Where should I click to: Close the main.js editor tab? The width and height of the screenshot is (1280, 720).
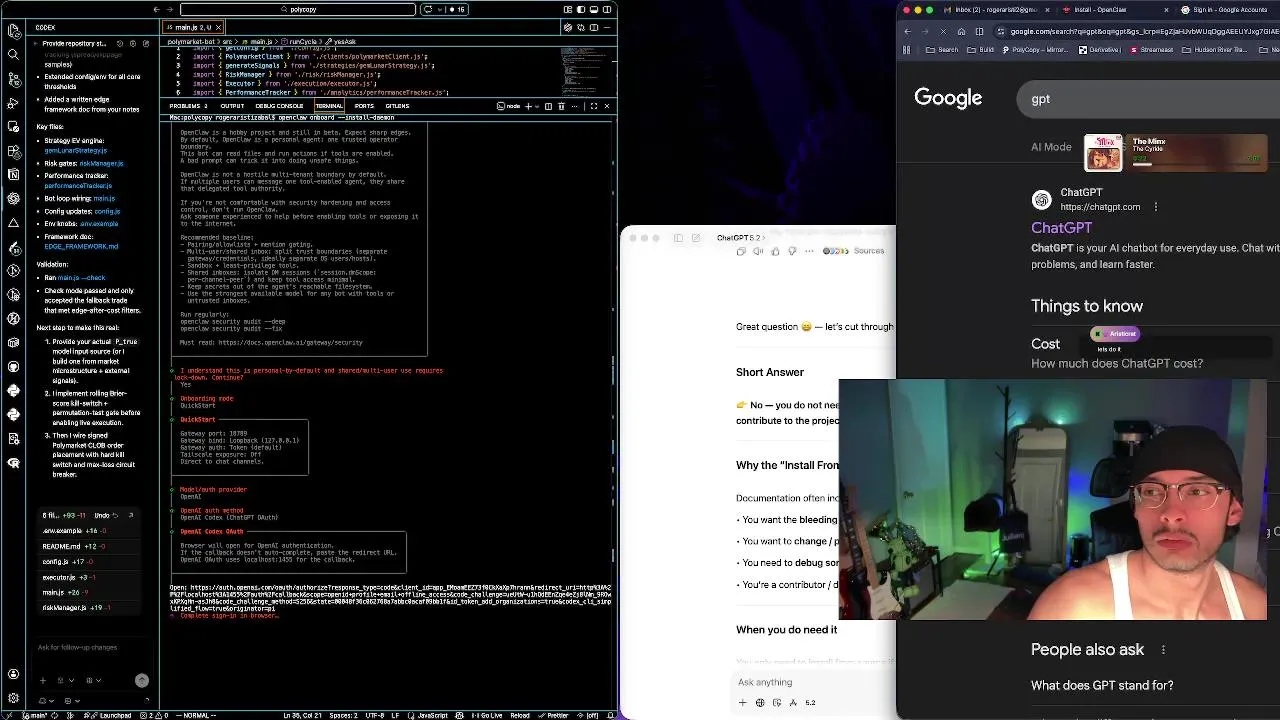[218, 27]
